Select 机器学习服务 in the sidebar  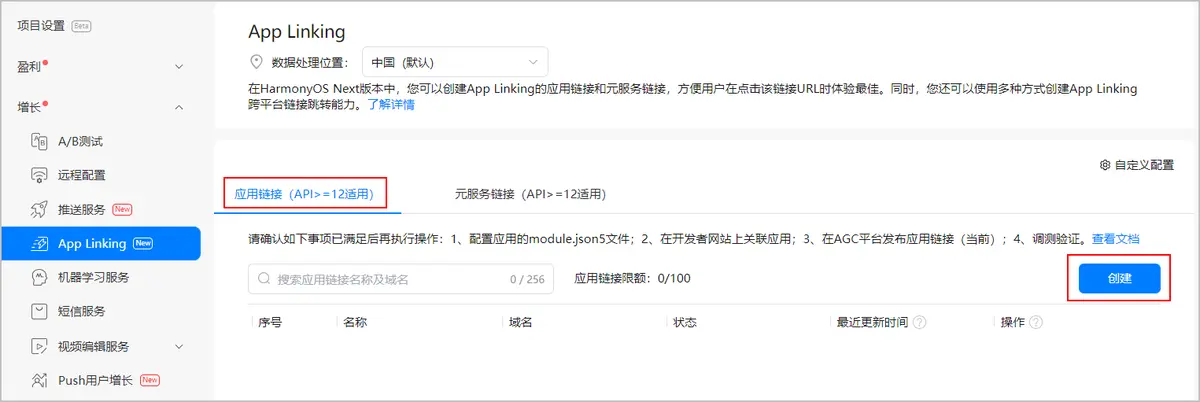[x=94, y=277]
